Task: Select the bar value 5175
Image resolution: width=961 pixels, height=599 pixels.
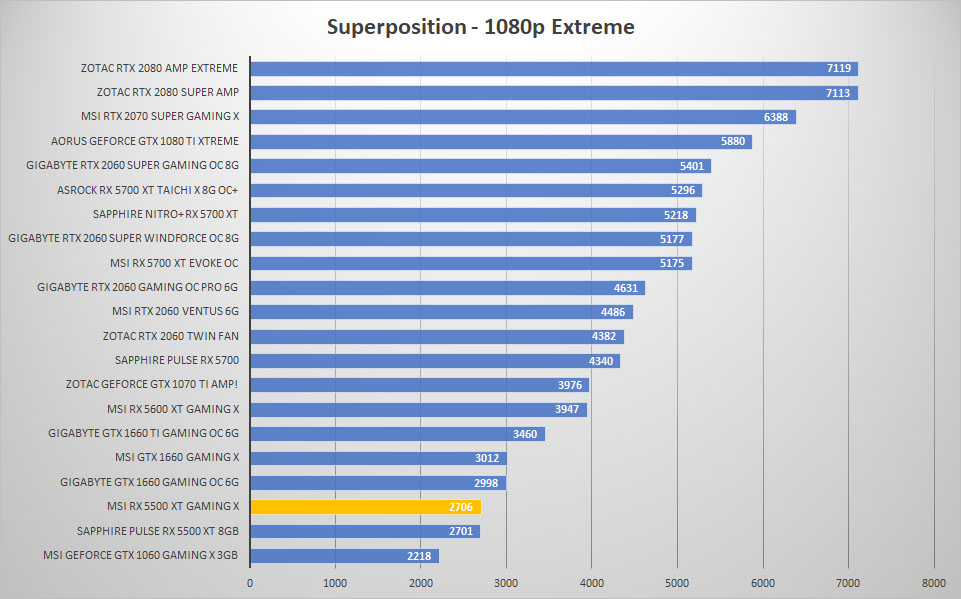Action: pyautogui.click(x=672, y=263)
